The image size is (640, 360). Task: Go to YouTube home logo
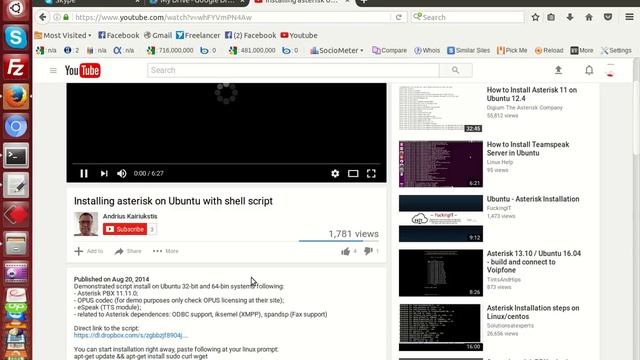pyautogui.click(x=82, y=71)
